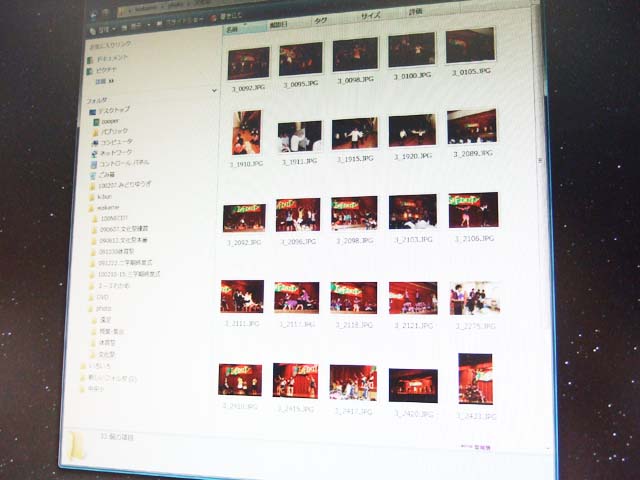This screenshot has height=480, width=640.
Task: Select the 文化祭 subfolder under photo
Action: 103,354
